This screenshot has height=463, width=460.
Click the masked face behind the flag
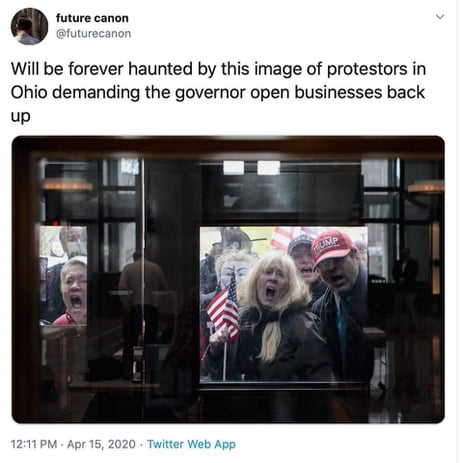(232, 268)
